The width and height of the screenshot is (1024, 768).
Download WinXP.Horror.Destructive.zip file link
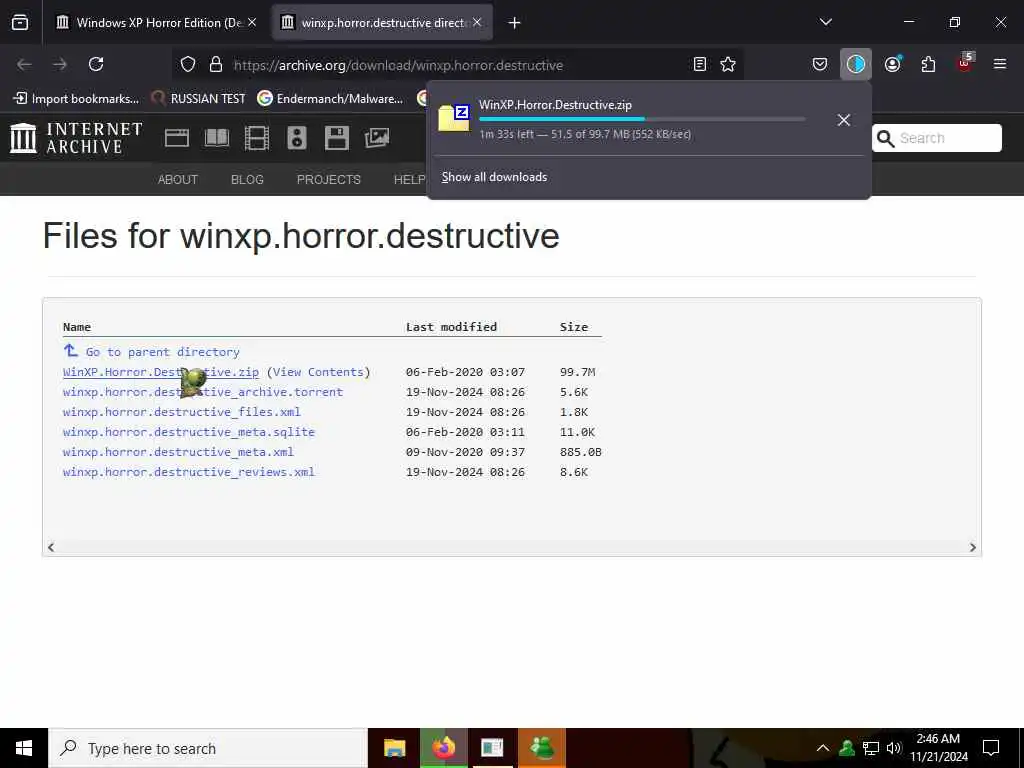point(161,372)
